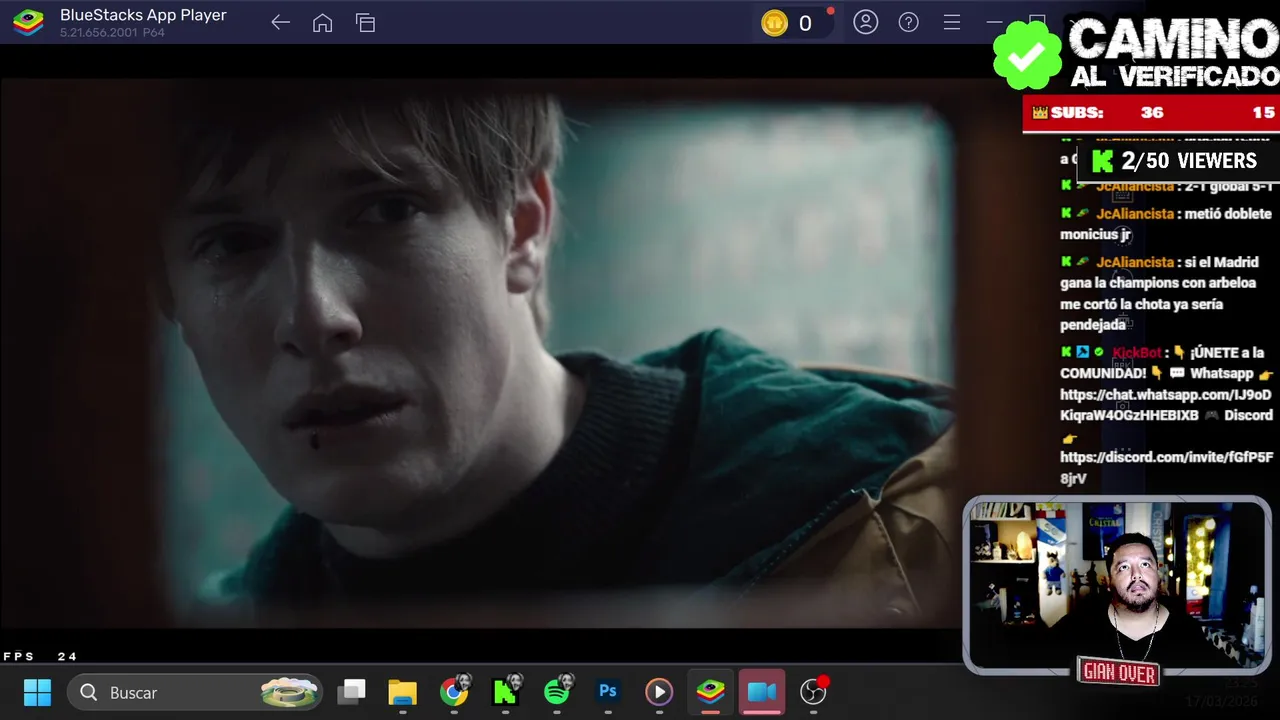This screenshot has height=720, width=1280.
Task: Open the BlueStacks hamburger menu
Action: point(952,22)
